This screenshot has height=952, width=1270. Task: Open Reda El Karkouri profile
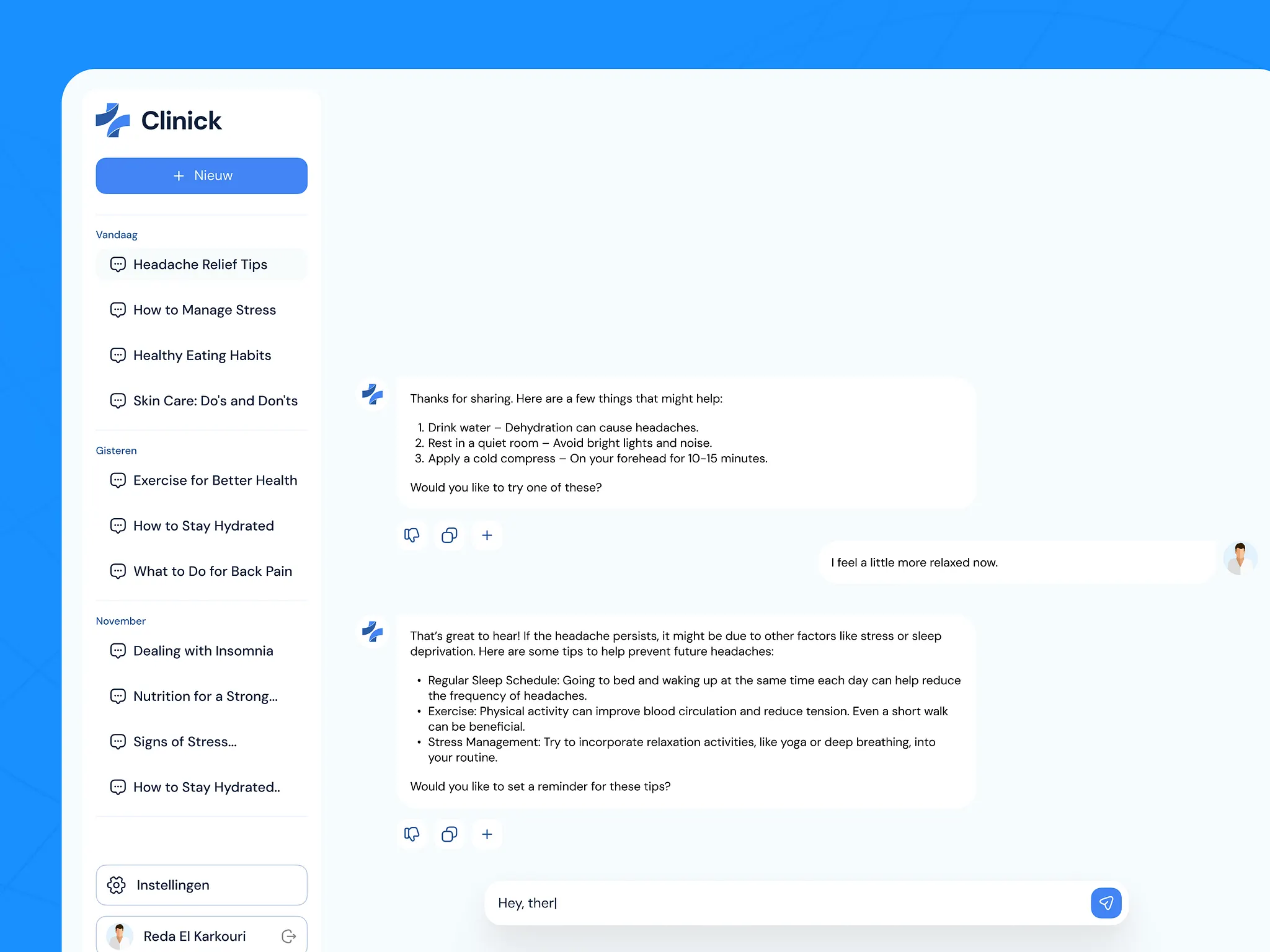click(202, 935)
